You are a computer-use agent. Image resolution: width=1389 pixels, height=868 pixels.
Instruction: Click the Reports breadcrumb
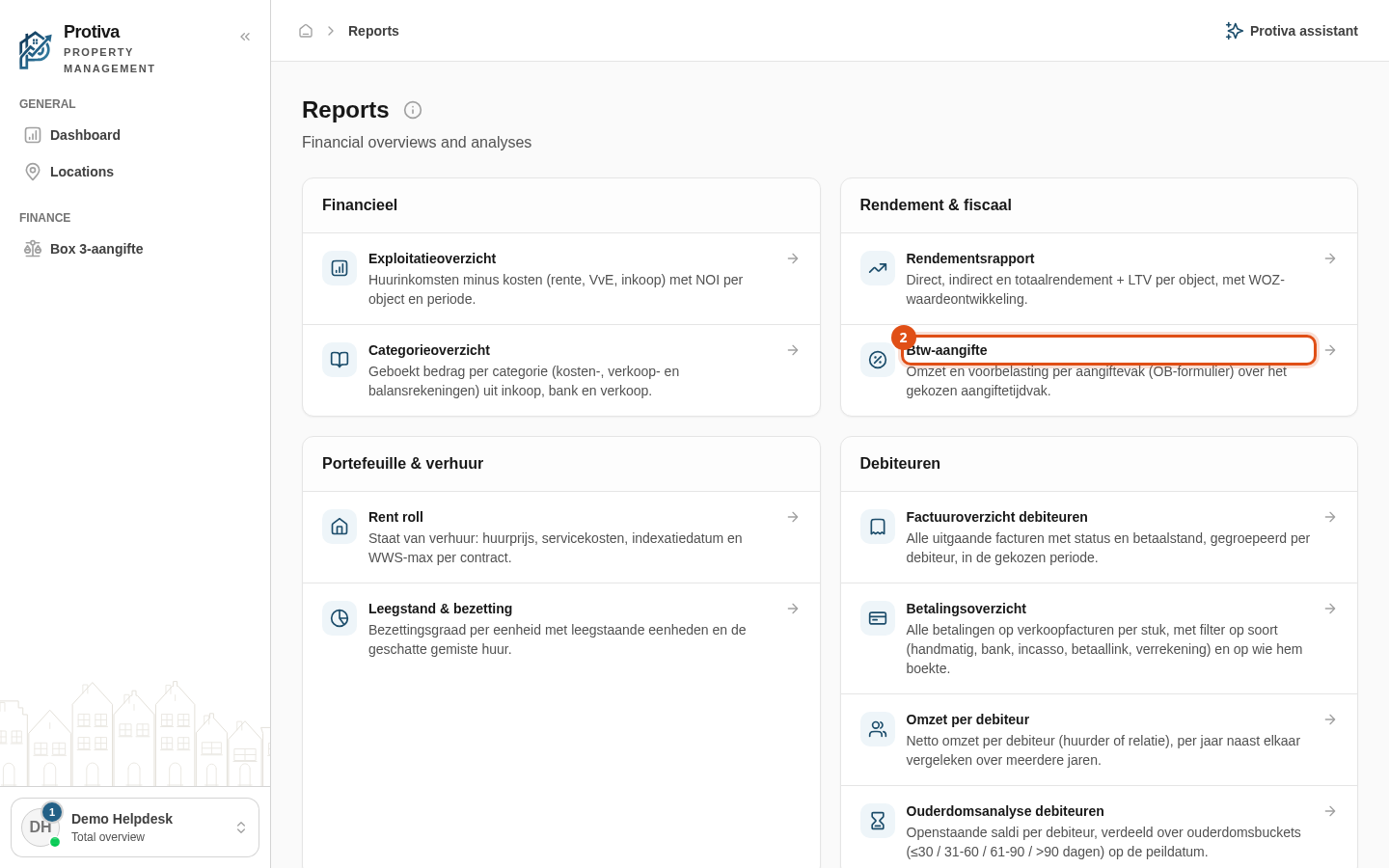373,31
